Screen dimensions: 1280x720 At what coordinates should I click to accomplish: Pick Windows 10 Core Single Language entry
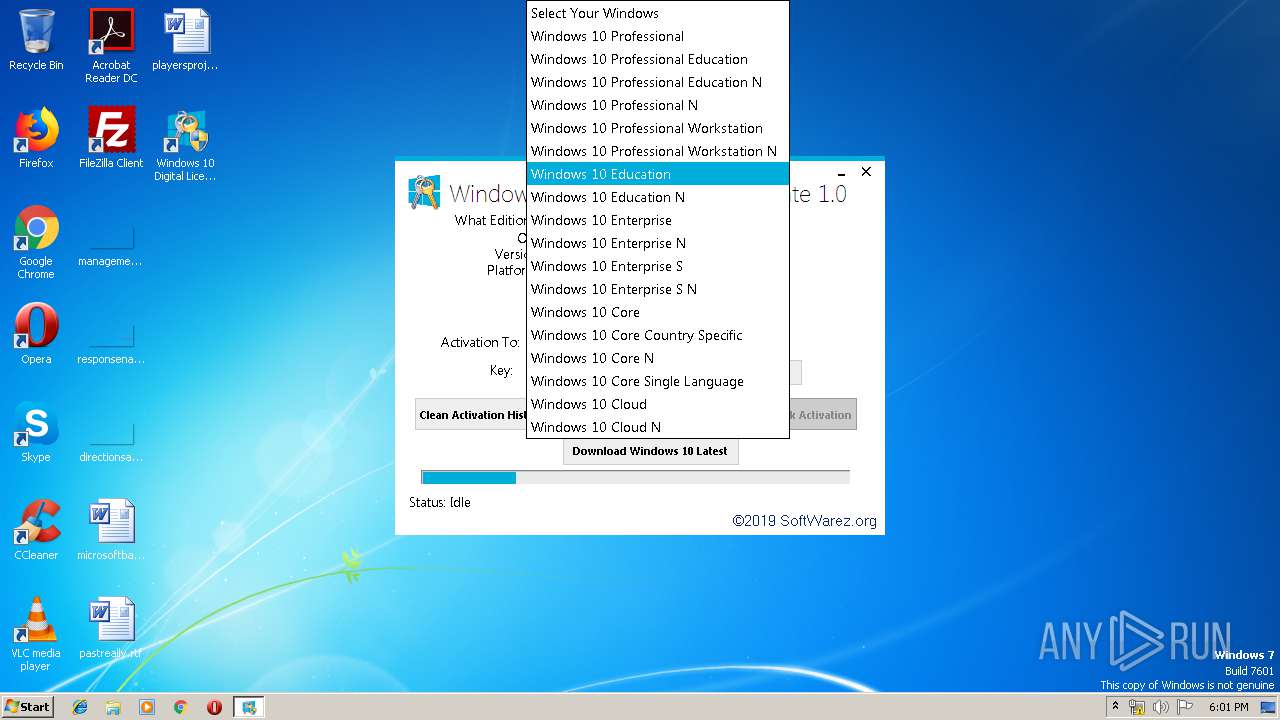pyautogui.click(x=658, y=381)
